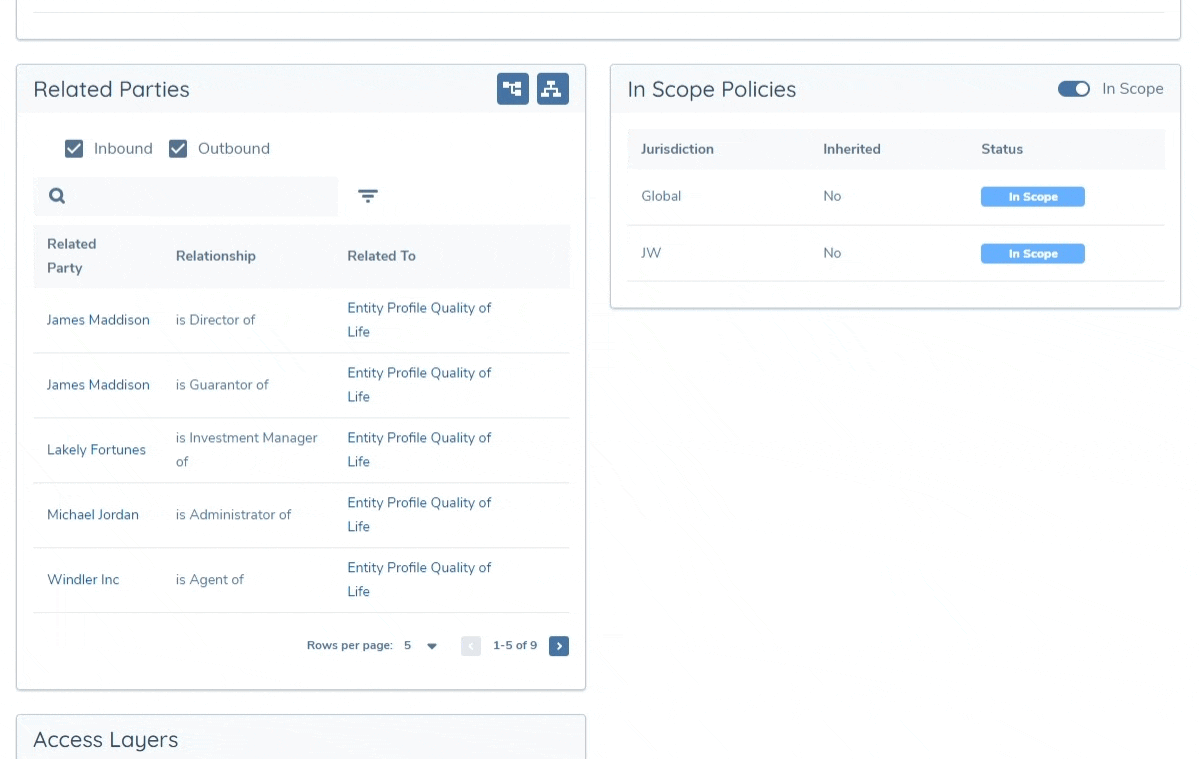Click the In Scope badge for Global jurisdiction
Viewport: 1199px width, 759px height.
click(1033, 196)
